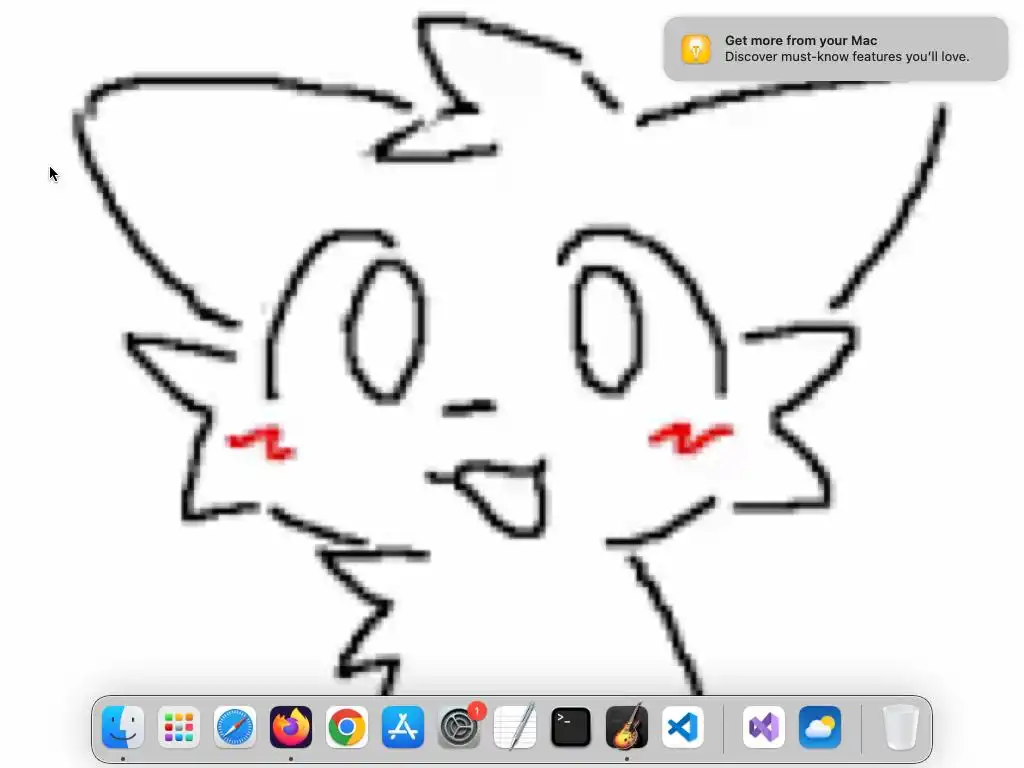Open System Preferences with red badge
The height and width of the screenshot is (768, 1024).
tap(459, 727)
